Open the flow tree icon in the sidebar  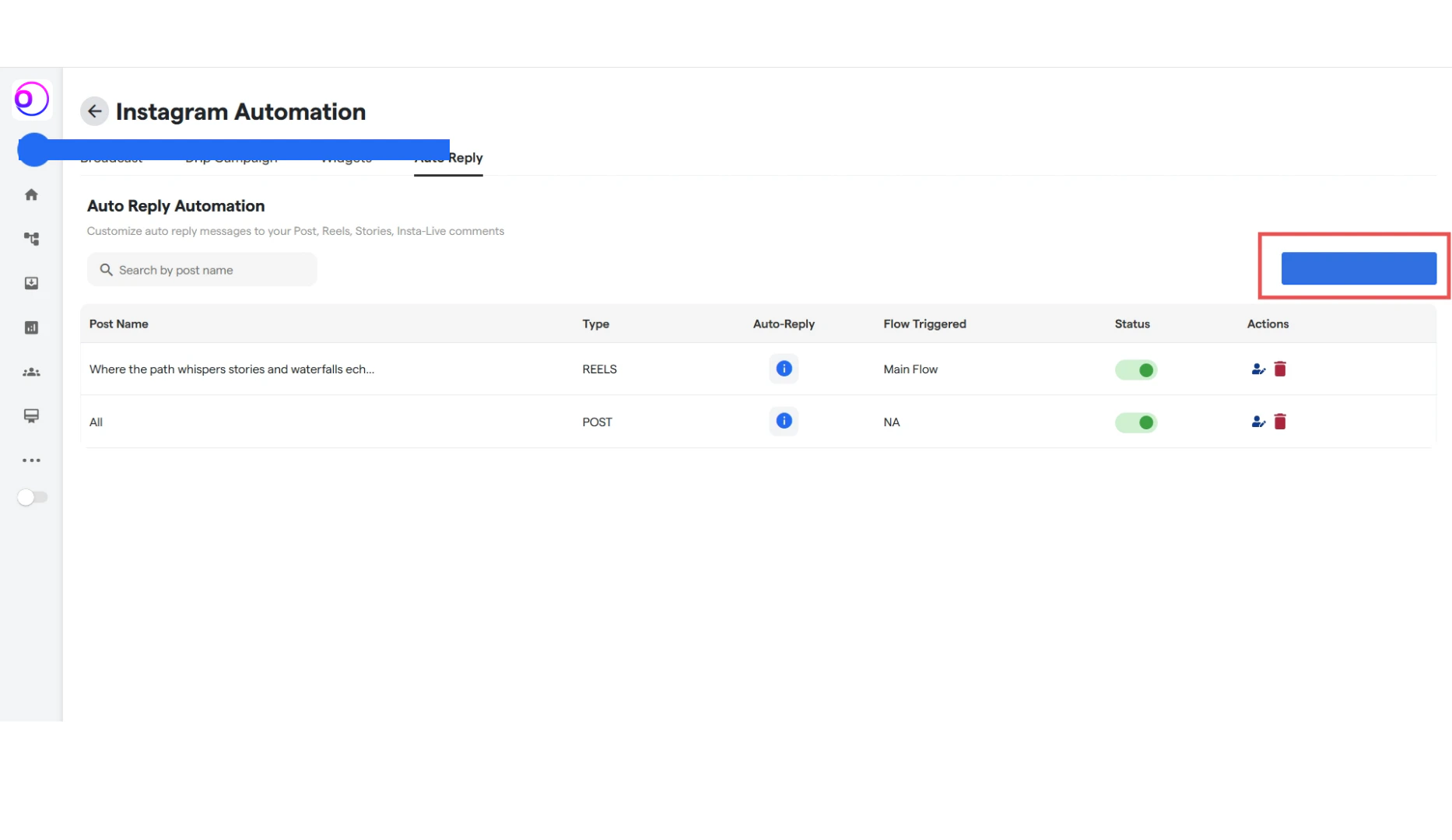31,239
